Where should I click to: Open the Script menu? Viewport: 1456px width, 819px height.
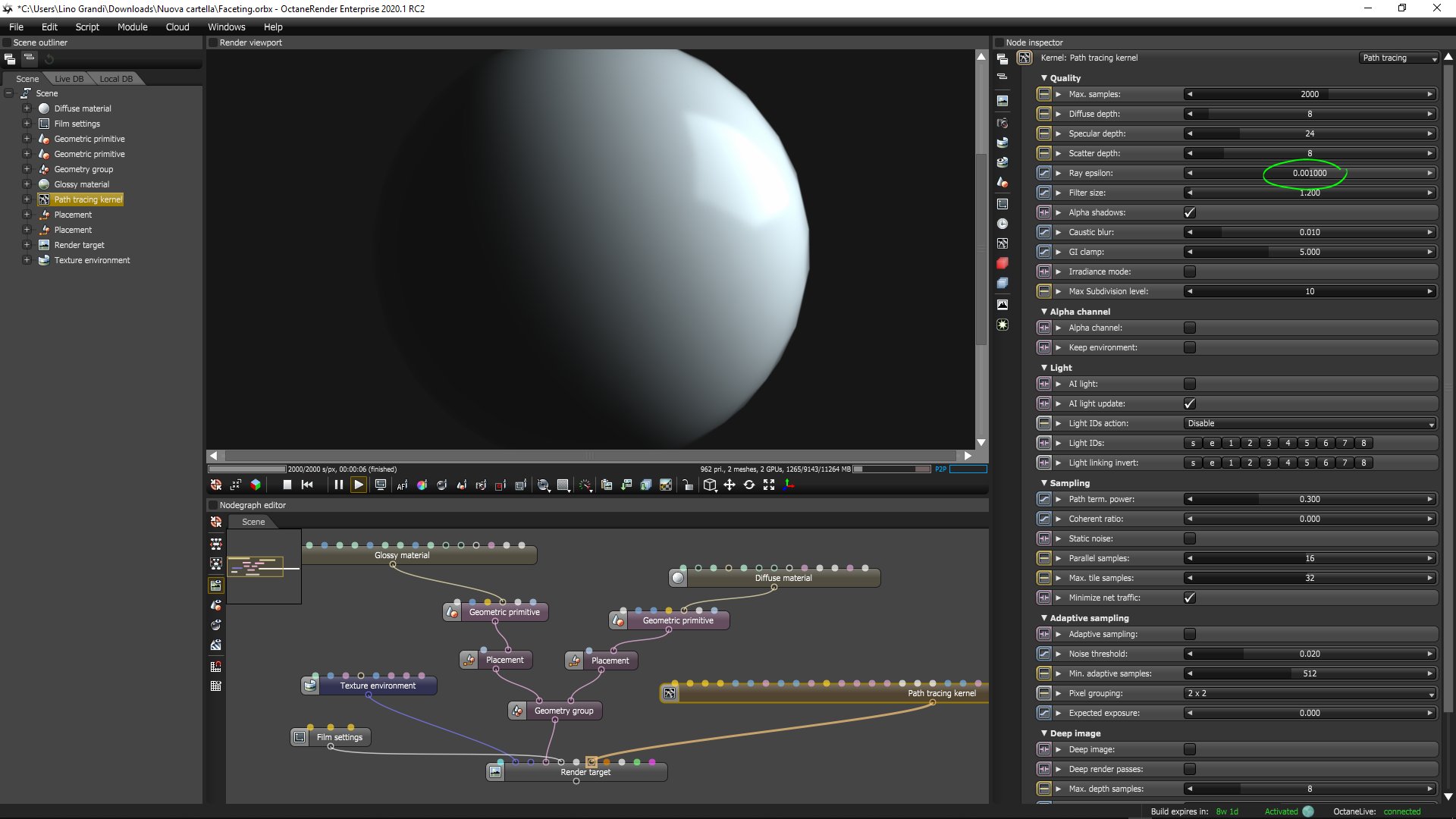click(x=87, y=27)
